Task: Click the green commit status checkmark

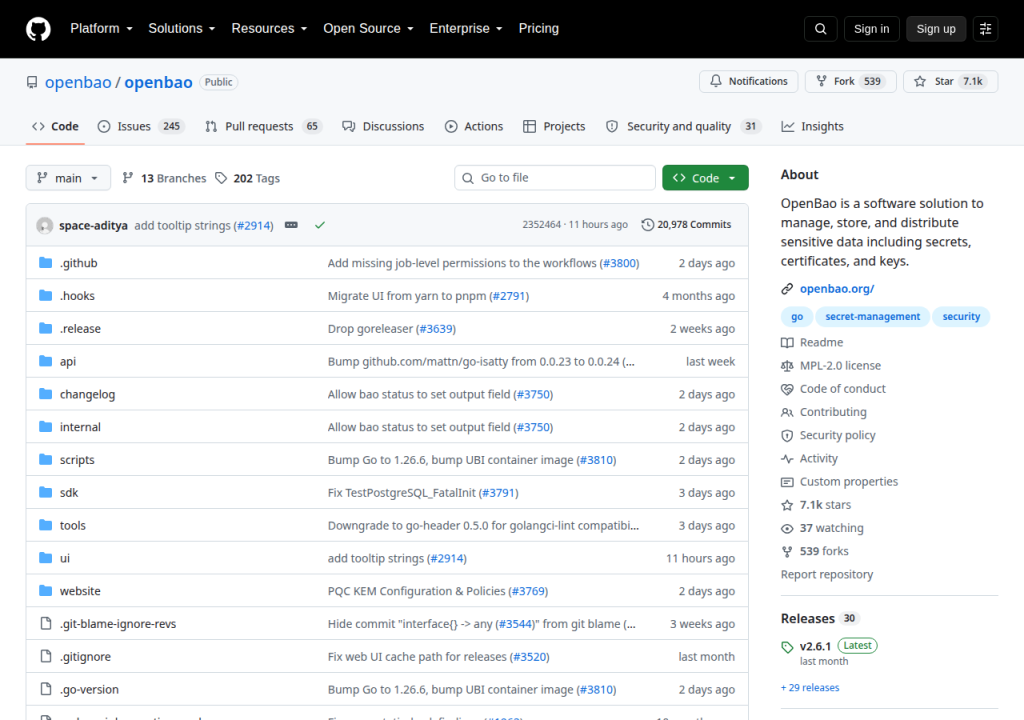Action: point(319,225)
